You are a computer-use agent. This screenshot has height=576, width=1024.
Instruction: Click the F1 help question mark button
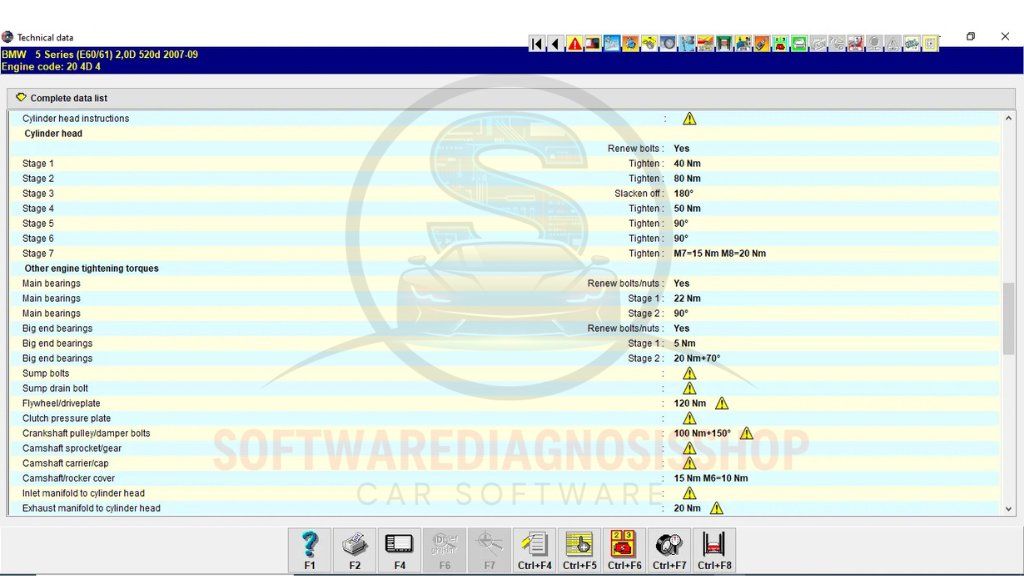click(310, 550)
